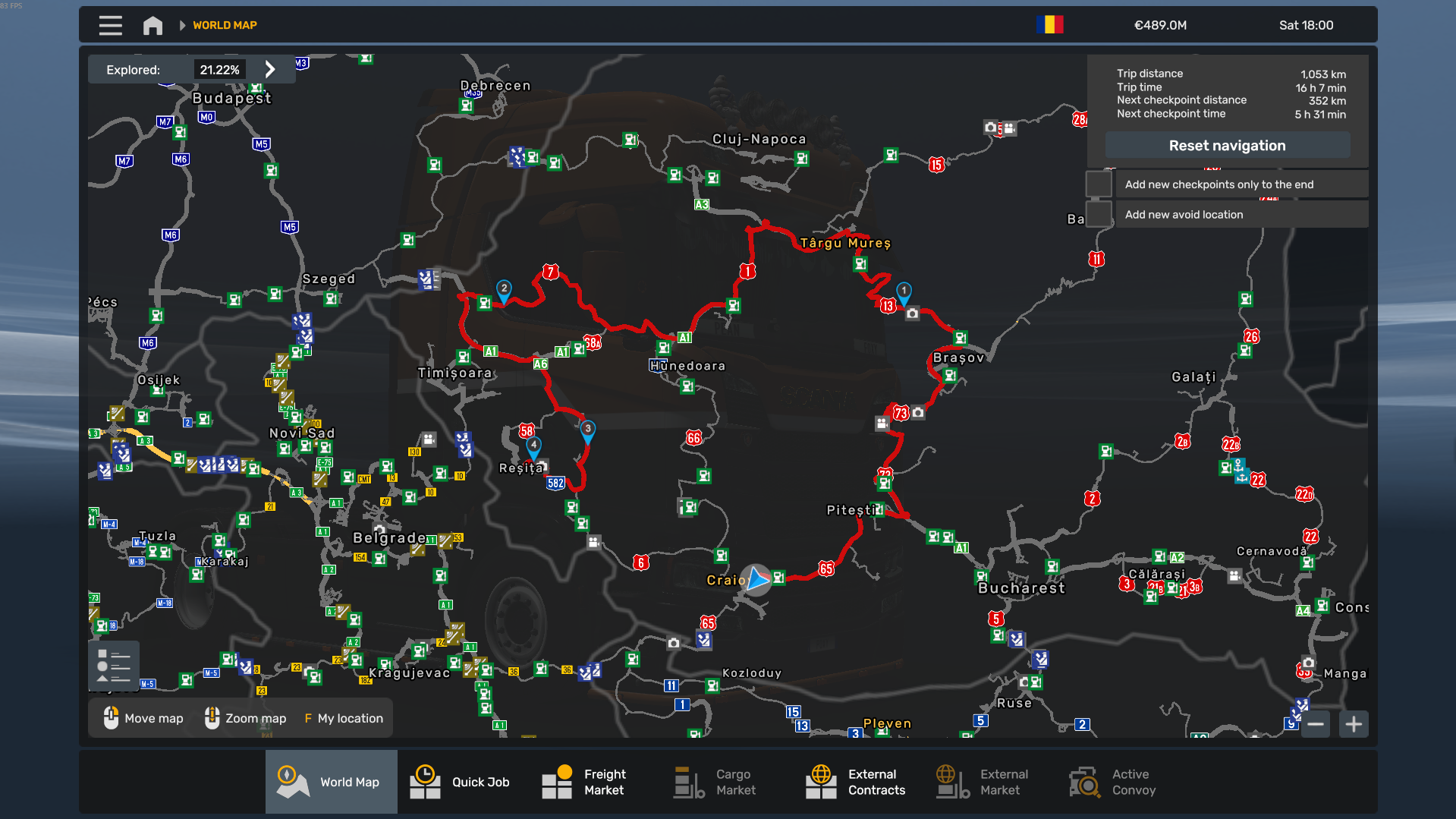Enable add new checkpoints only to end
The image size is (1456, 819).
click(x=1099, y=184)
